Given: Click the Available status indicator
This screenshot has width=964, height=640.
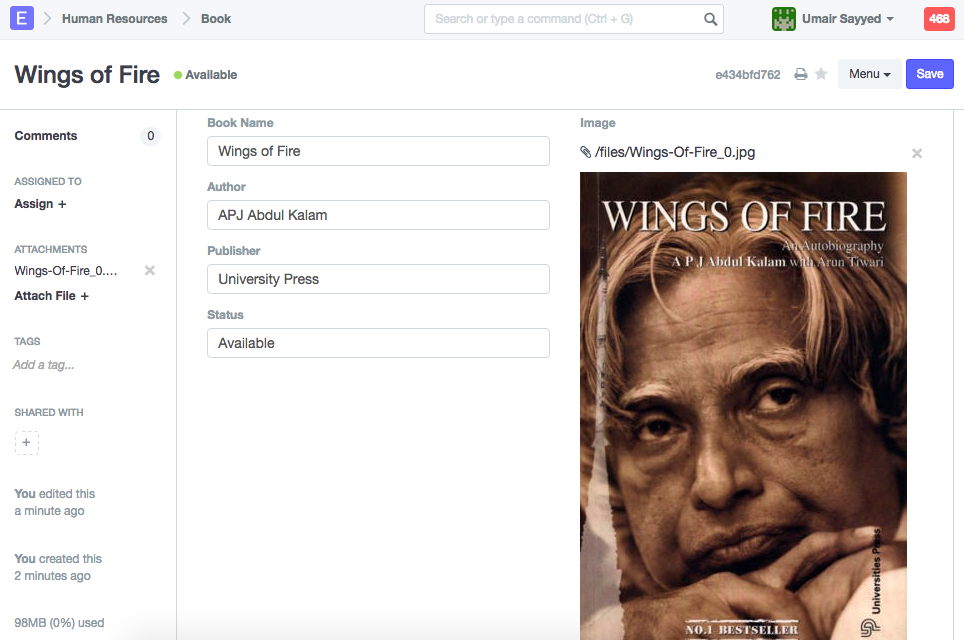Looking at the screenshot, I should (x=205, y=75).
